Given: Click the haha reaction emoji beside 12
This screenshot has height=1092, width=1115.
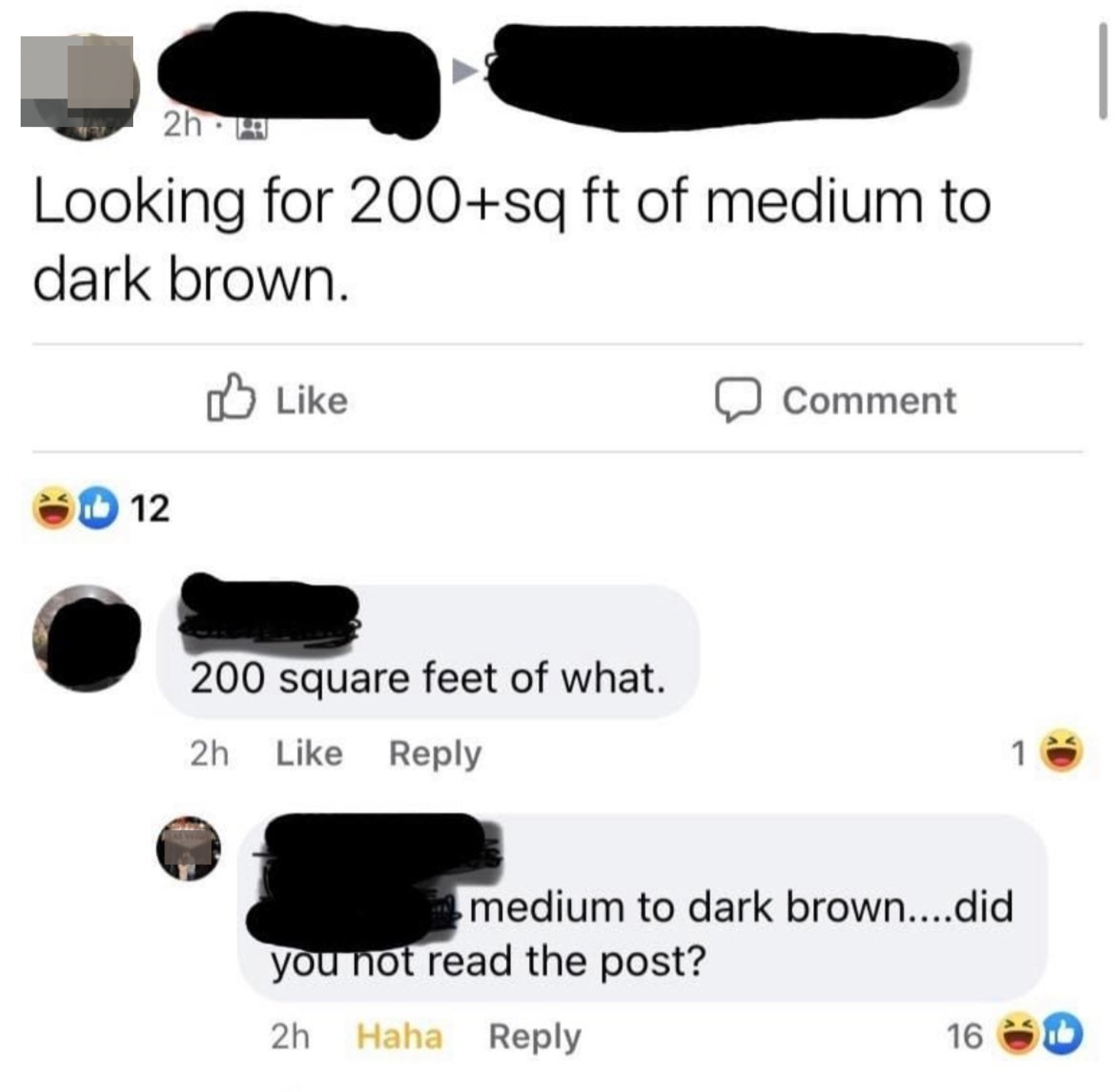Looking at the screenshot, I should pos(54,508).
